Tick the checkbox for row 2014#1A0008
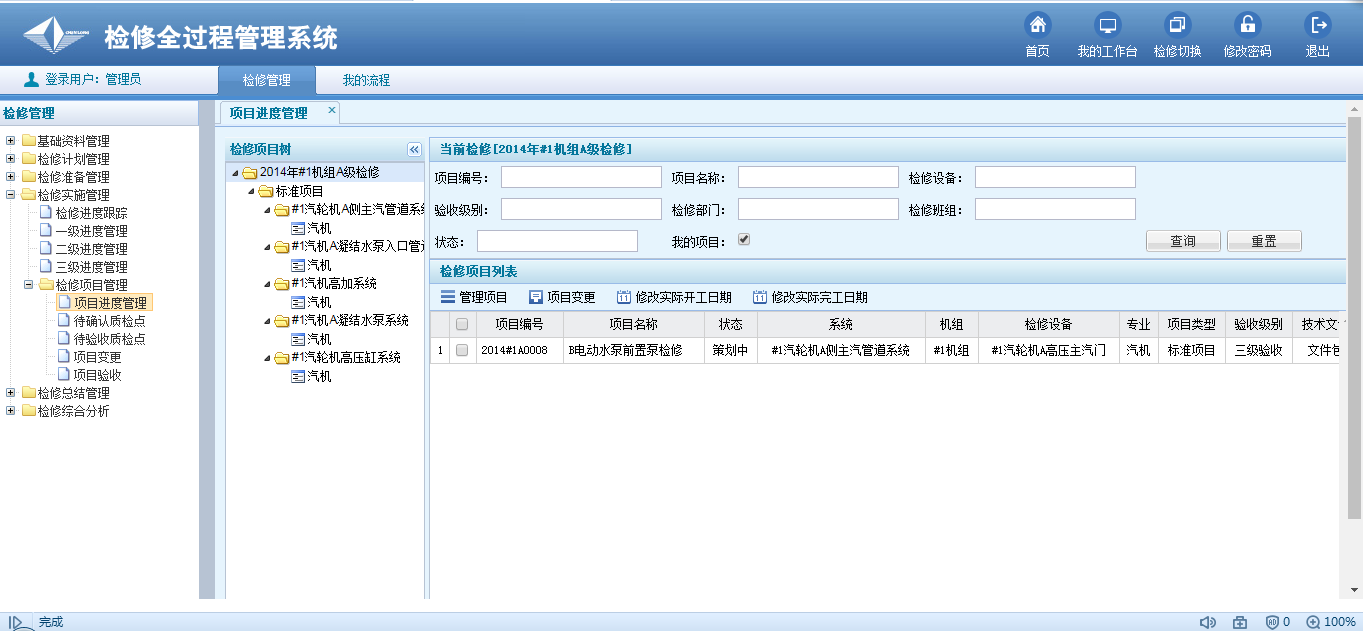Viewport: 1363px width, 631px height. pos(462,351)
